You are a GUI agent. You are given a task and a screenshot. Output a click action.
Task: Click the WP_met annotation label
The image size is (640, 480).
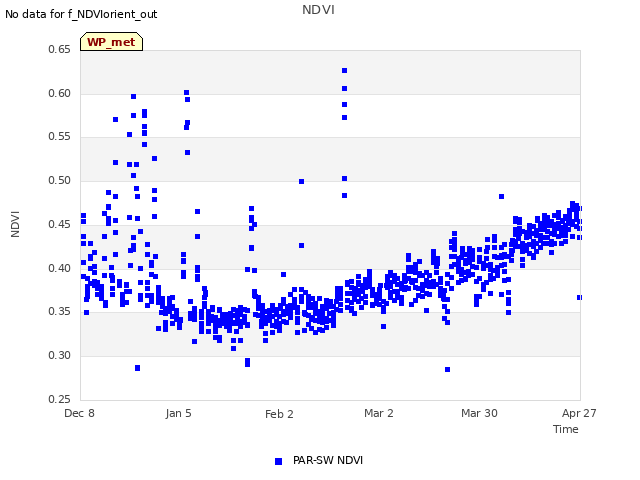pos(111,42)
